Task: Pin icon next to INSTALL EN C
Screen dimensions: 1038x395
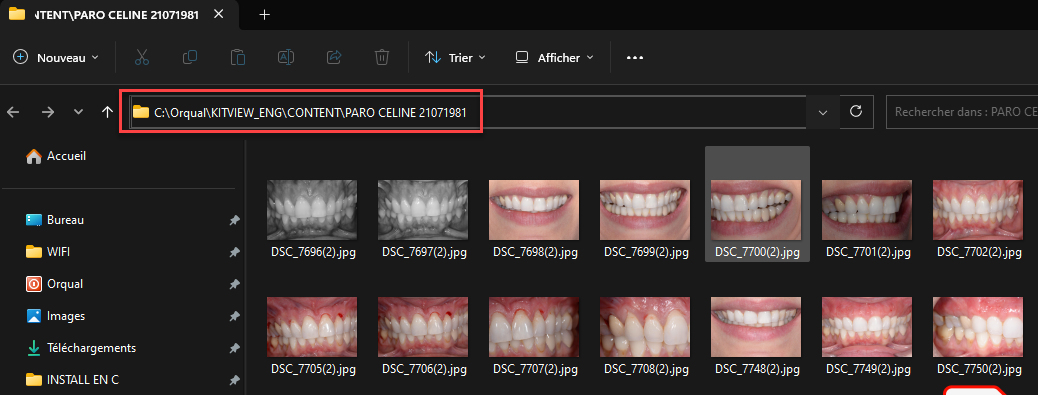Action: (x=234, y=380)
